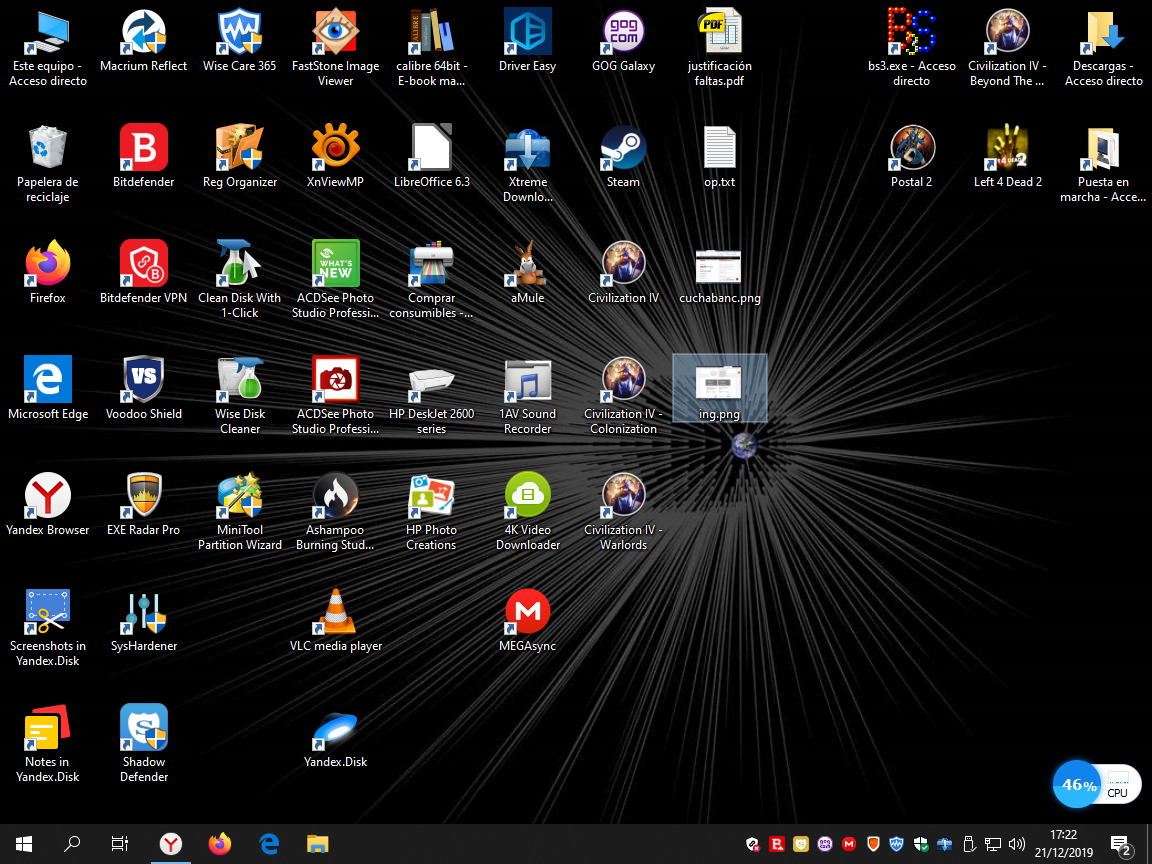1152x864 pixels.
Task: Select the Voodoo Shield desktop icon
Action: (144, 381)
